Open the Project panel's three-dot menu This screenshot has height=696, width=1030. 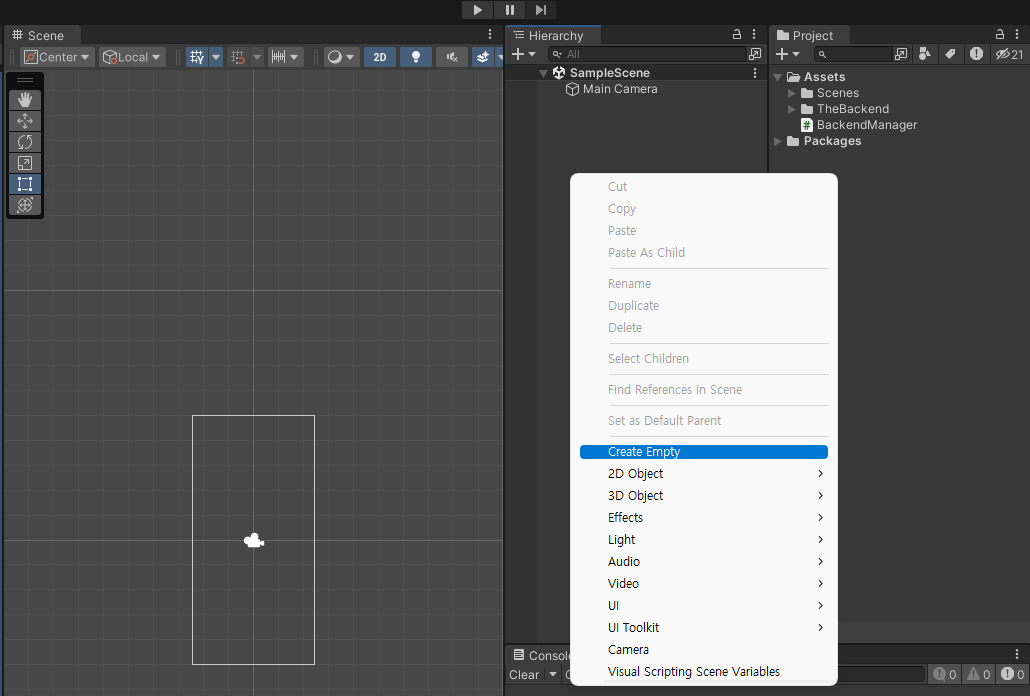[1017, 34]
